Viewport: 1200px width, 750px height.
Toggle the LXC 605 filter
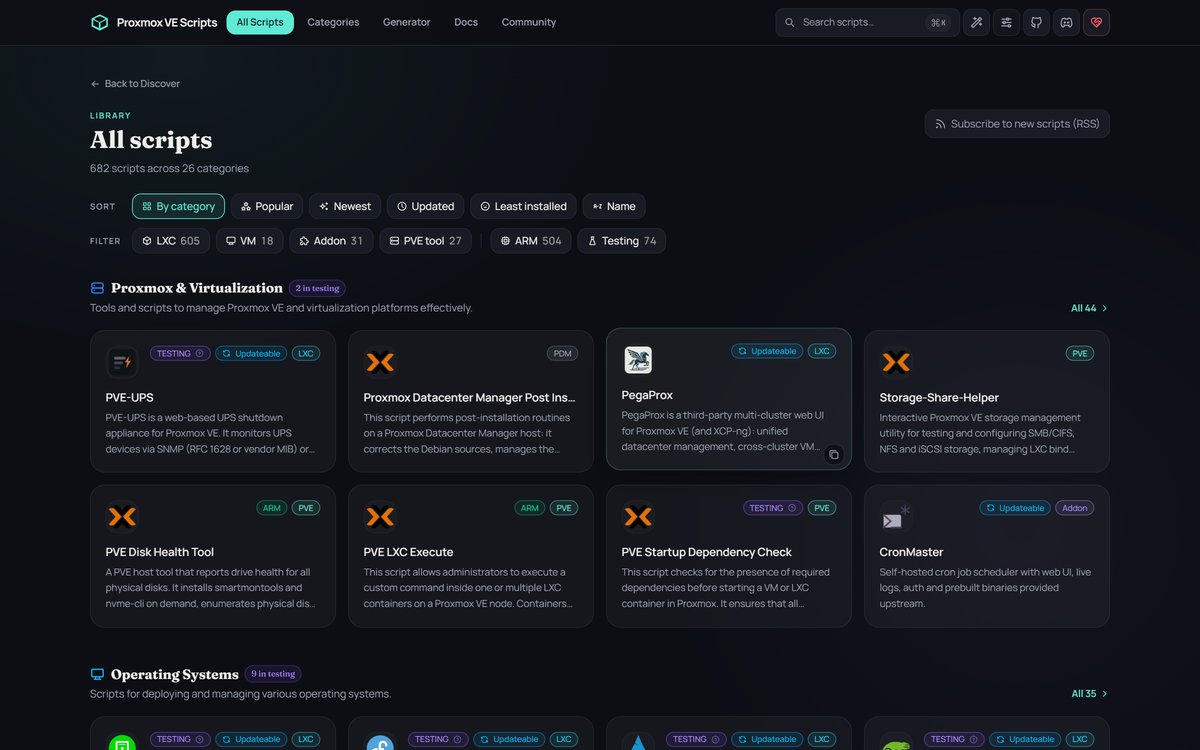(x=171, y=241)
